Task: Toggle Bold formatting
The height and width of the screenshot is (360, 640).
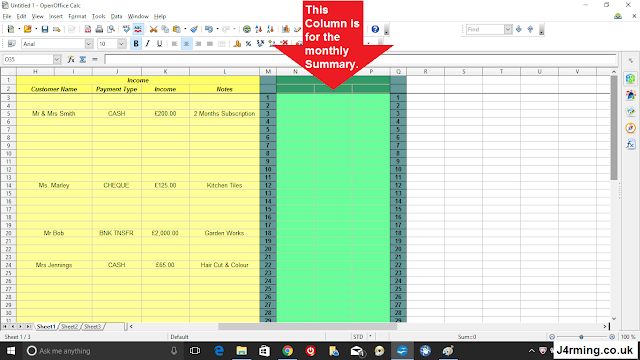Action: 136,44
